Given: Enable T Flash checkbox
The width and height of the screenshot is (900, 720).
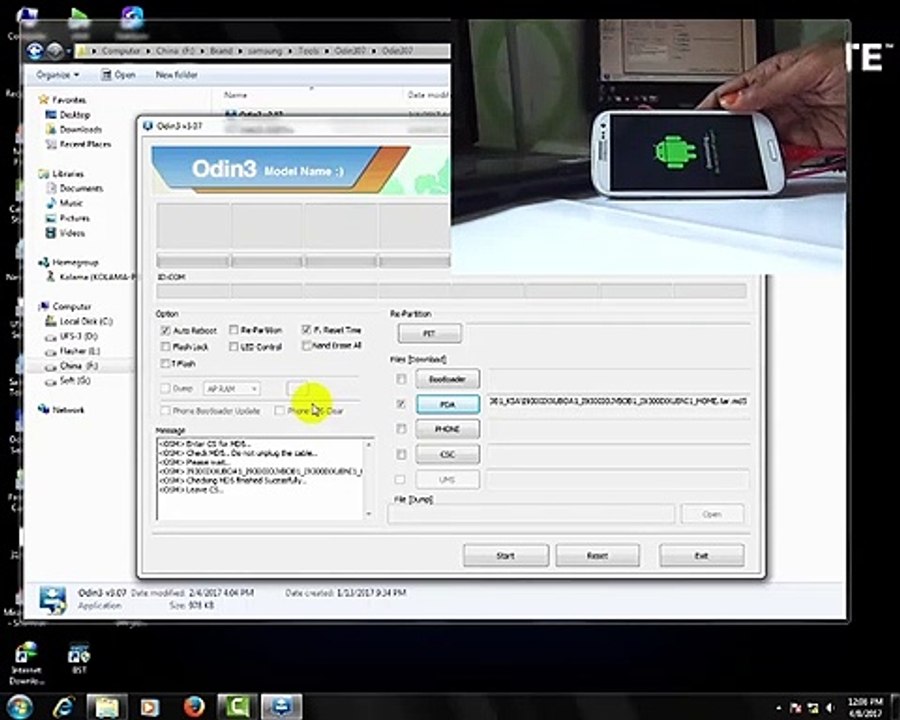Looking at the screenshot, I should click(166, 363).
